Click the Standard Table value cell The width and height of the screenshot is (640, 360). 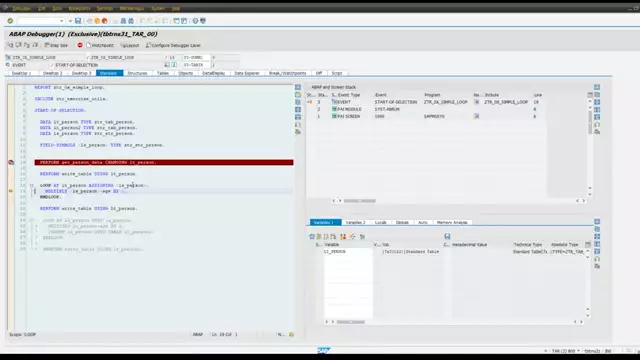click(410, 252)
